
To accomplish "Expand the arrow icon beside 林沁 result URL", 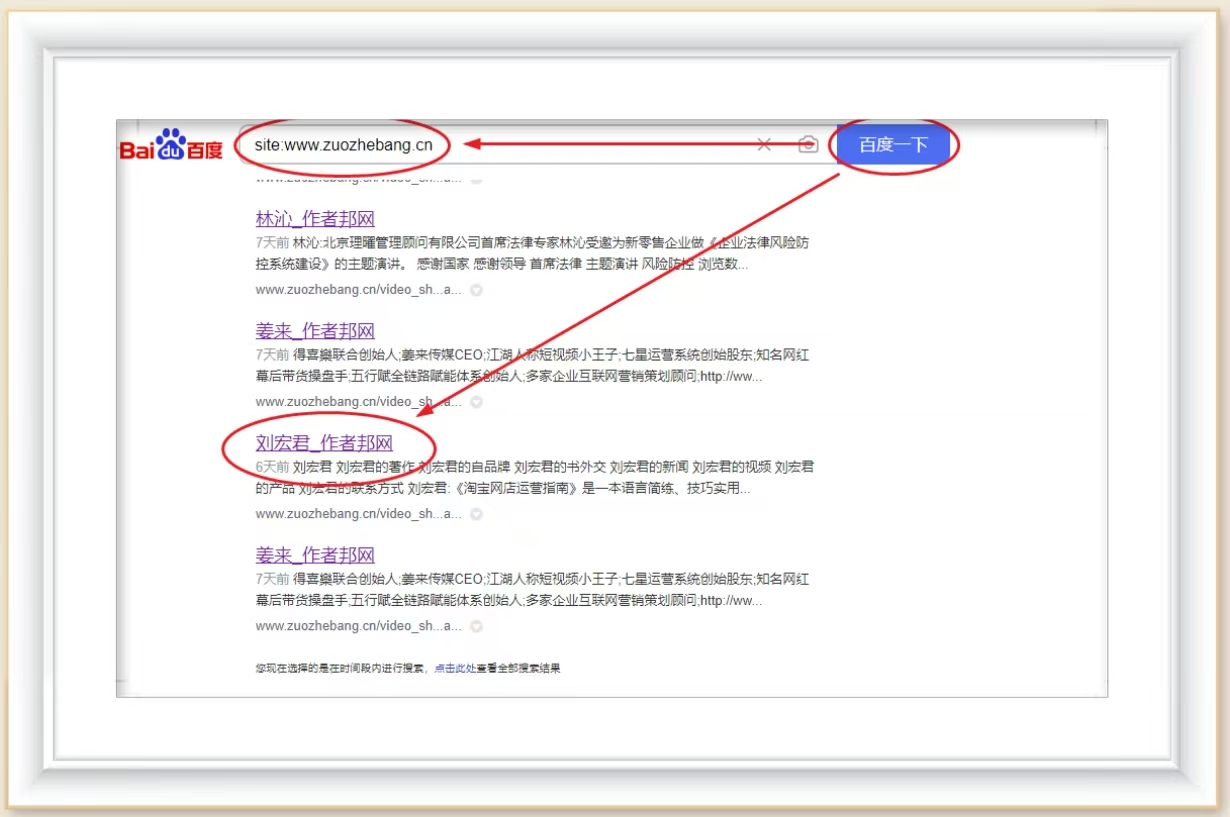I will pos(477,290).
